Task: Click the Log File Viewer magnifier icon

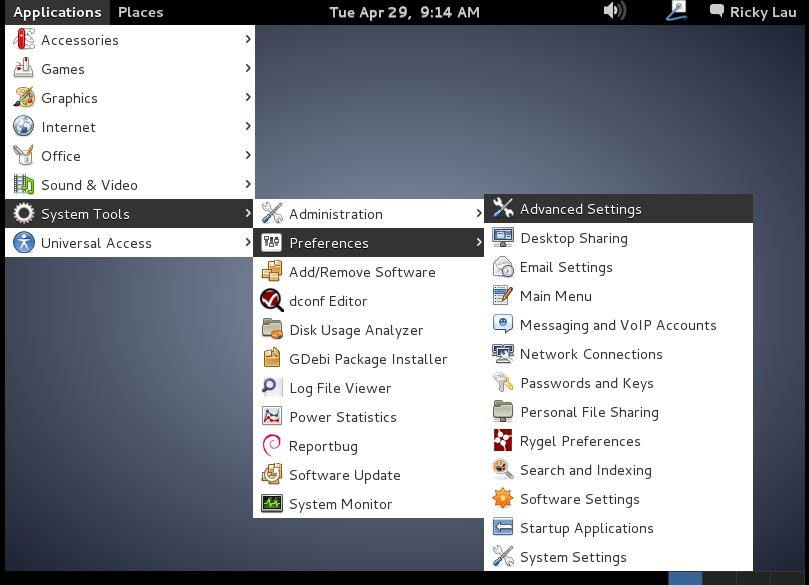Action: point(272,387)
